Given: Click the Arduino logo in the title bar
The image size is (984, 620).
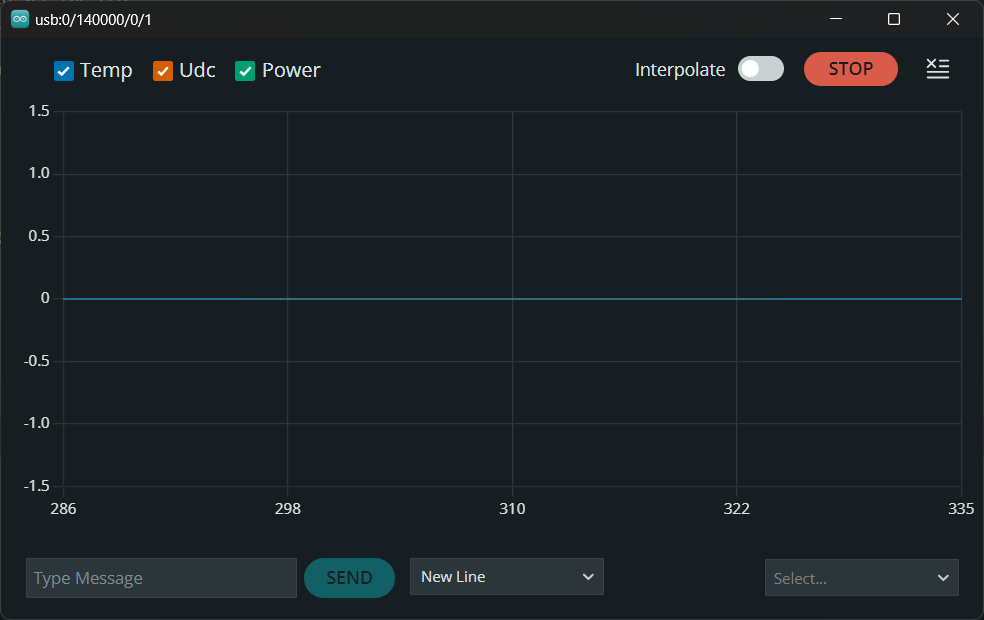Looking at the screenshot, I should 20,19.
